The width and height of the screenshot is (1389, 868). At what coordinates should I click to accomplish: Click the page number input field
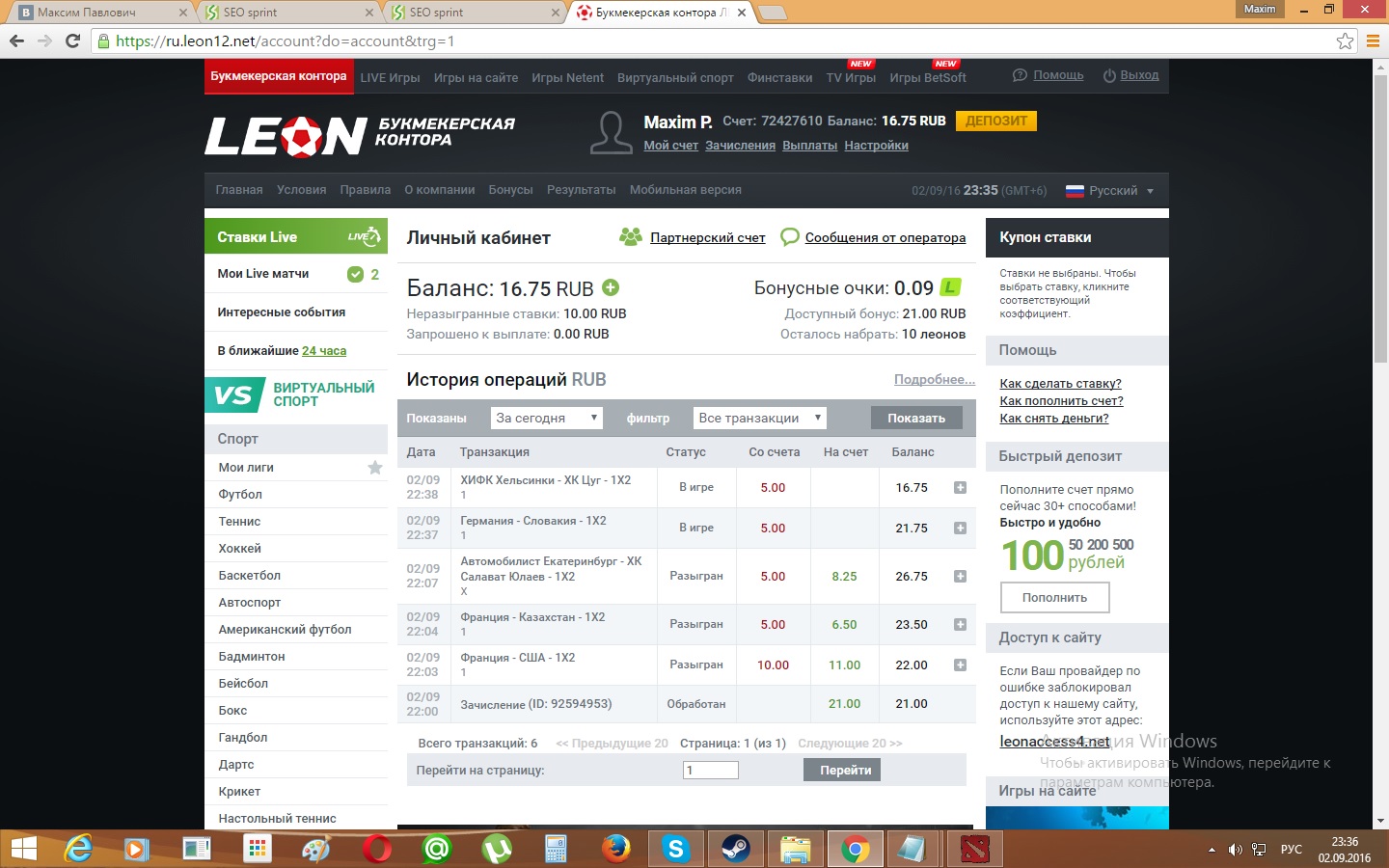click(x=711, y=770)
